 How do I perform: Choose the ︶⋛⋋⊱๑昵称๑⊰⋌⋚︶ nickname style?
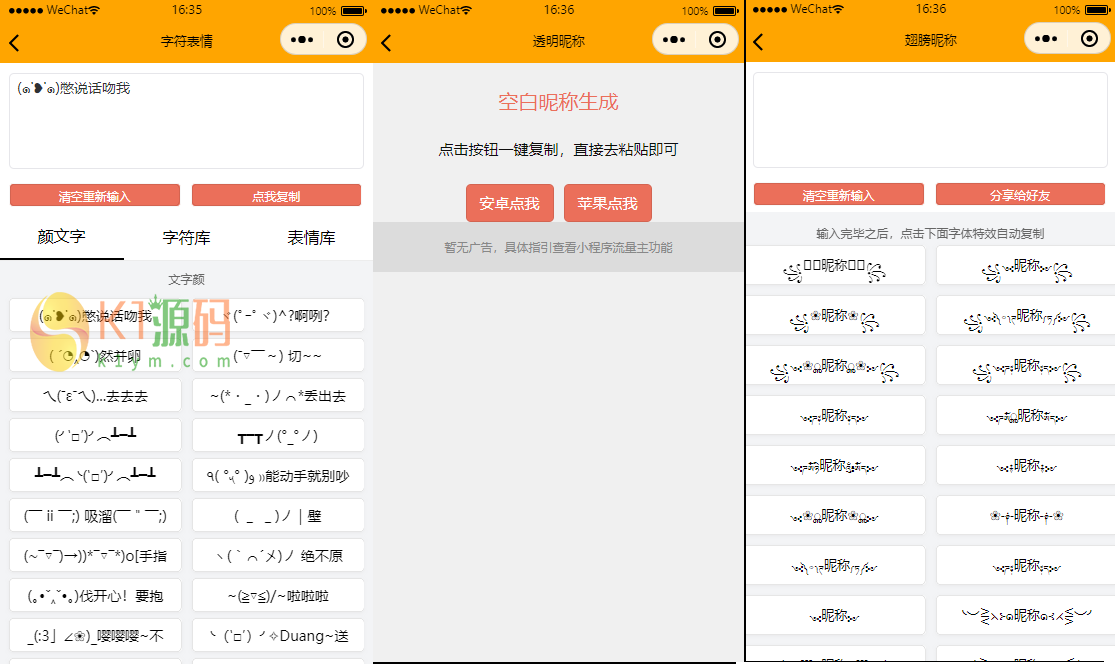(1026, 615)
